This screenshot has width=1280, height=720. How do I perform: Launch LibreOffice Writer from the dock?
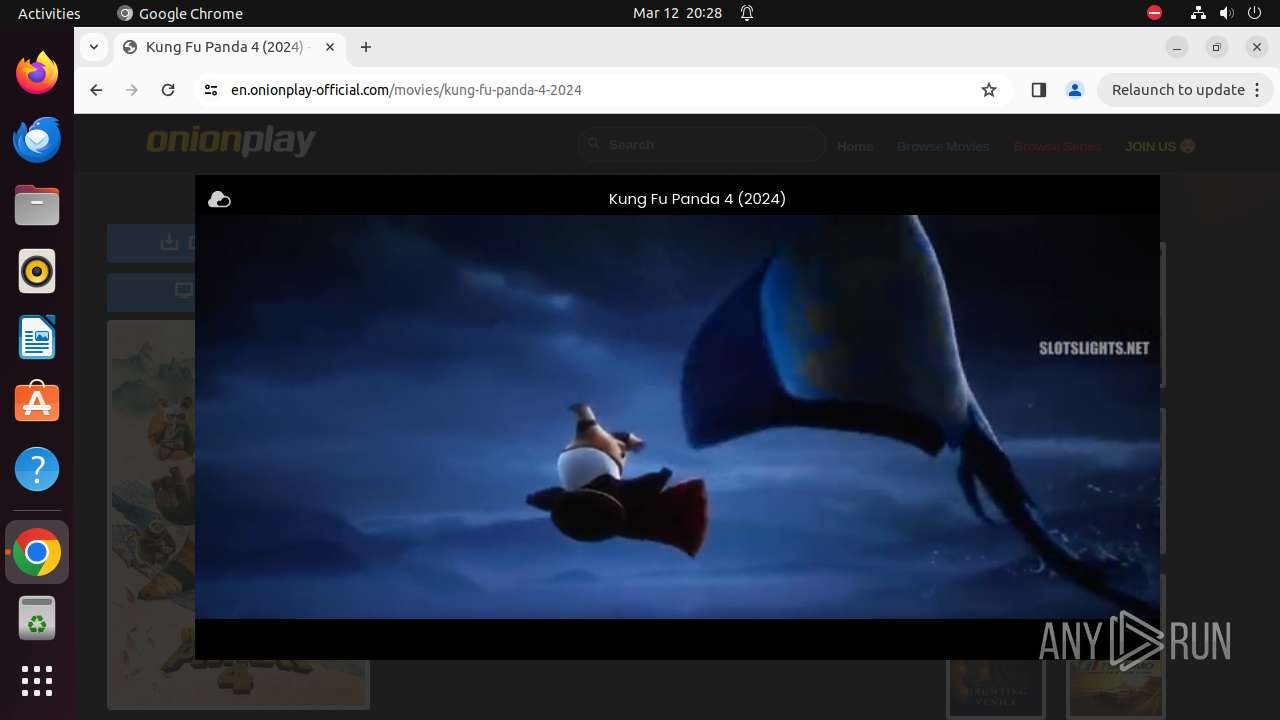click(37, 337)
